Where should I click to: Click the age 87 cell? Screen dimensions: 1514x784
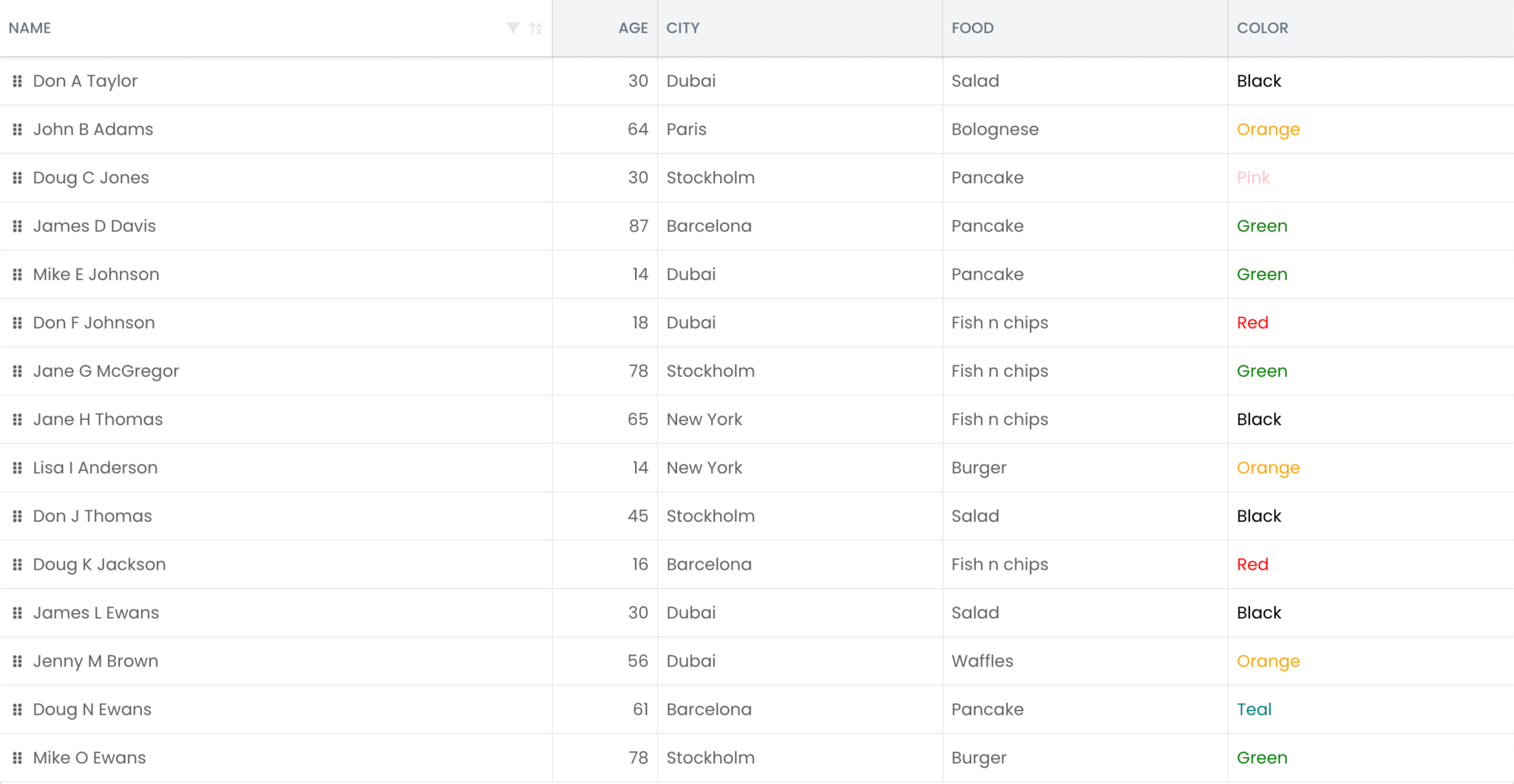click(638, 226)
